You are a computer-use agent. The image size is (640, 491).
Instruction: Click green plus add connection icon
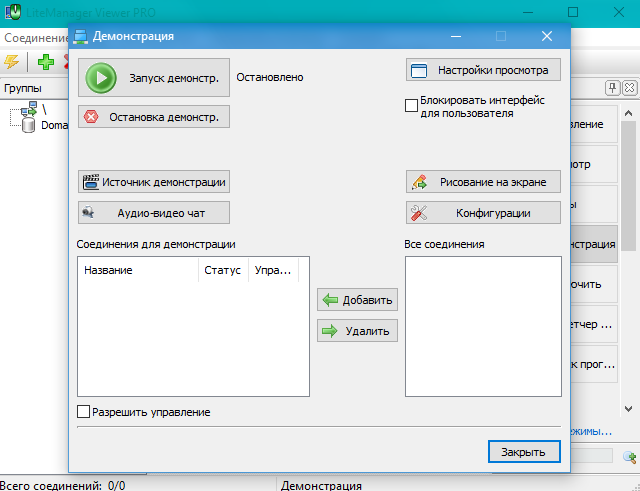pyautogui.click(x=46, y=62)
